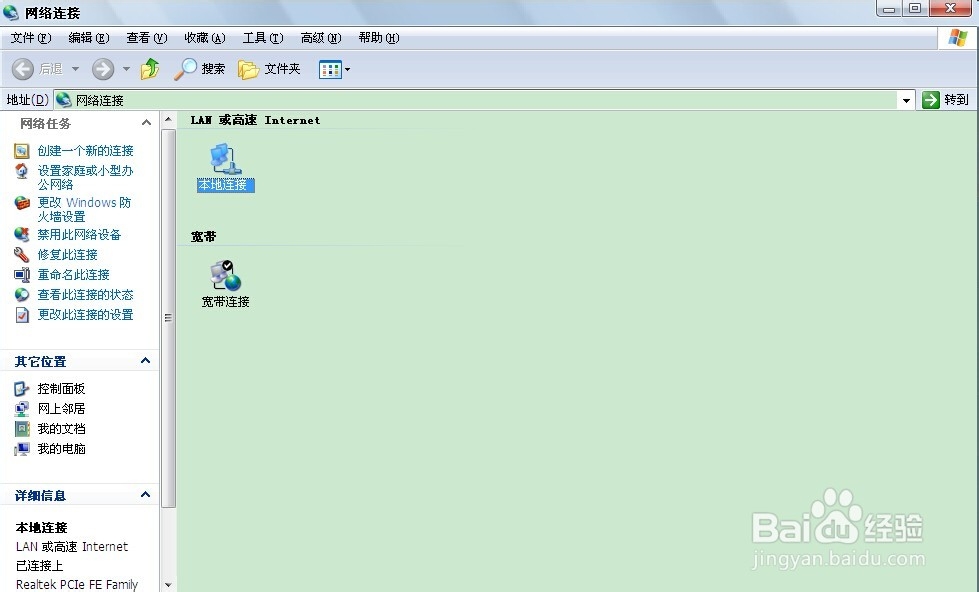Screen dimensions: 979x592
Task: Click the LAN 或高速 Internet group header
Action: coord(255,120)
